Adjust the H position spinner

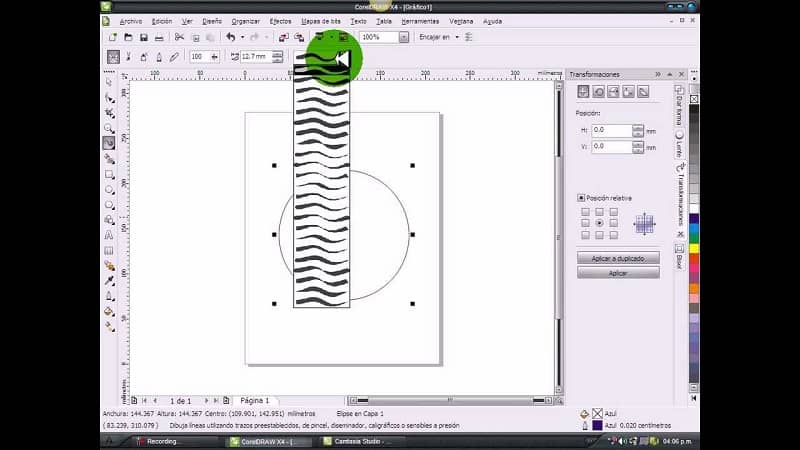click(638, 131)
